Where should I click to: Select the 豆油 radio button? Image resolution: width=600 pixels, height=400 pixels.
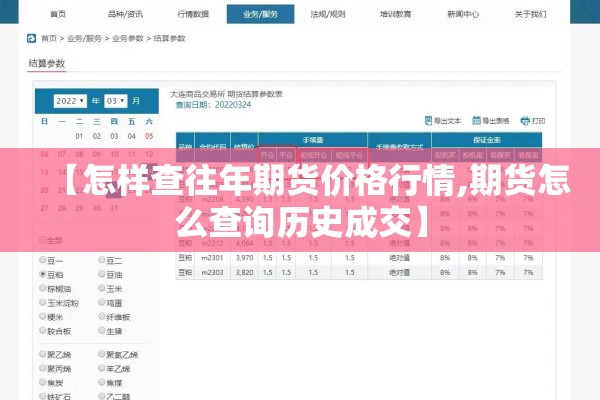[102, 274]
